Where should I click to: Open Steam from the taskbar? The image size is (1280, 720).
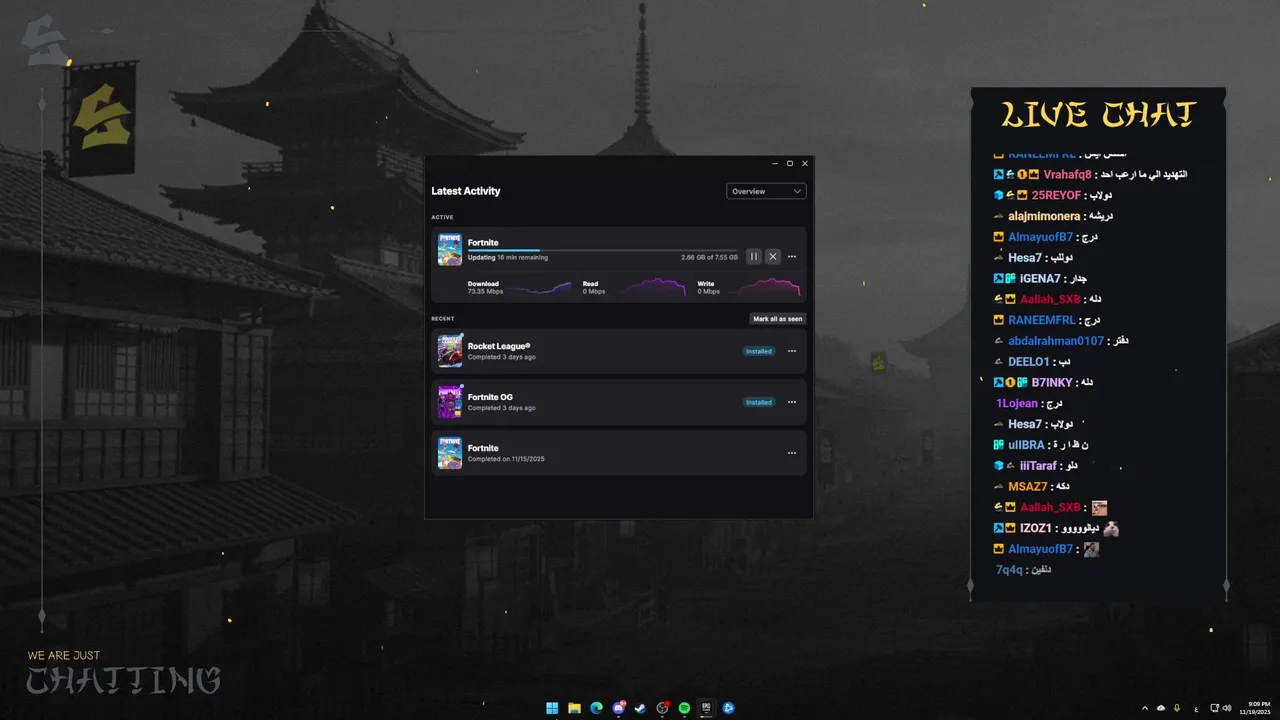pyautogui.click(x=640, y=708)
